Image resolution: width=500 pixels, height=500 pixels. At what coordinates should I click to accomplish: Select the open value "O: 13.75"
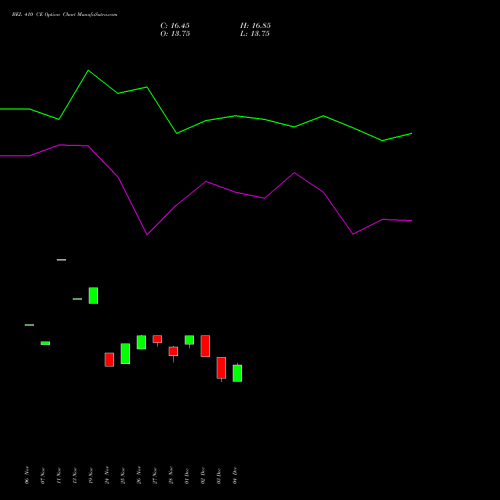coord(175,34)
